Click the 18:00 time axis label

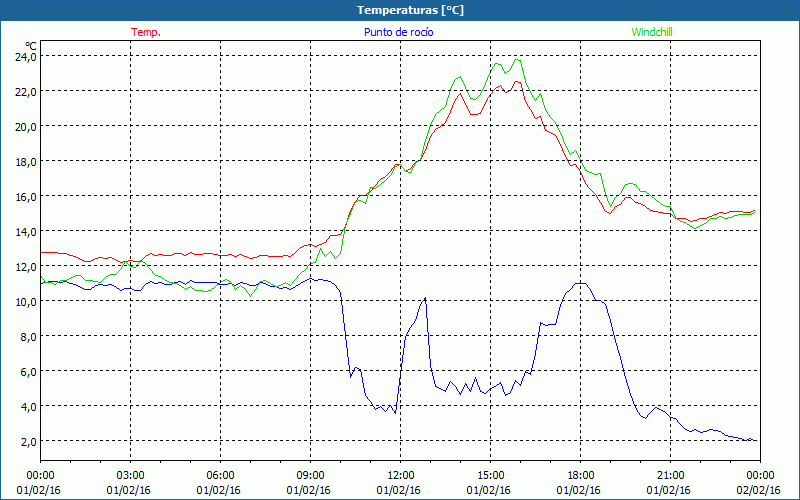(581, 476)
